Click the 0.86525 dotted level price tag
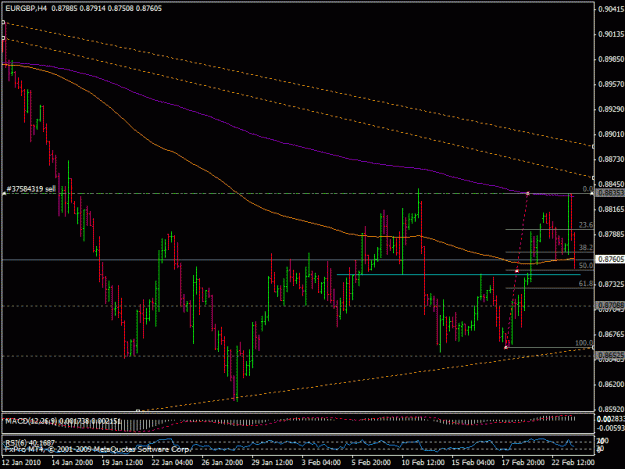 click(610, 354)
